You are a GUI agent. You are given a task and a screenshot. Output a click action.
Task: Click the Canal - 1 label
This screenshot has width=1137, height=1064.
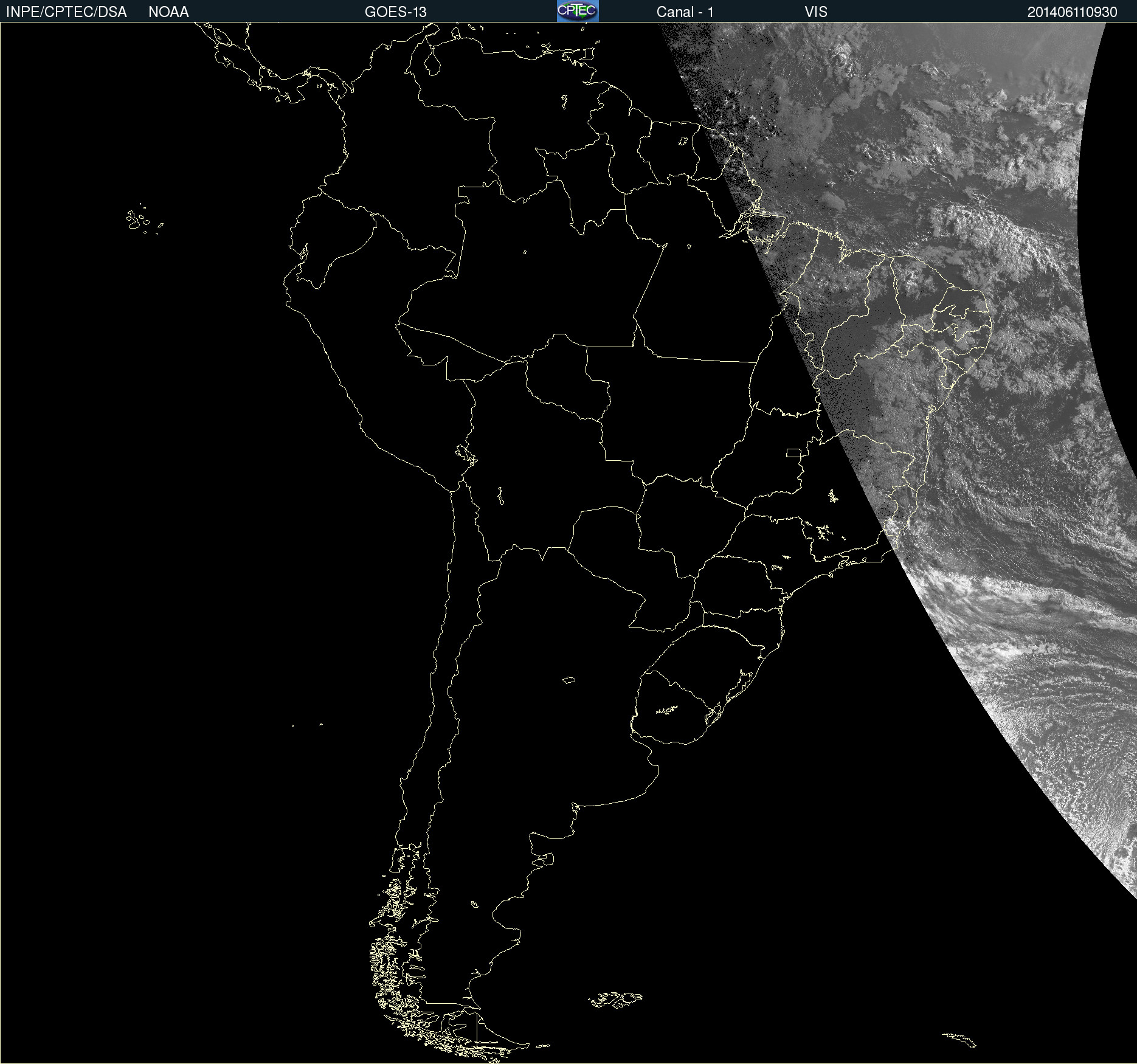(685, 12)
